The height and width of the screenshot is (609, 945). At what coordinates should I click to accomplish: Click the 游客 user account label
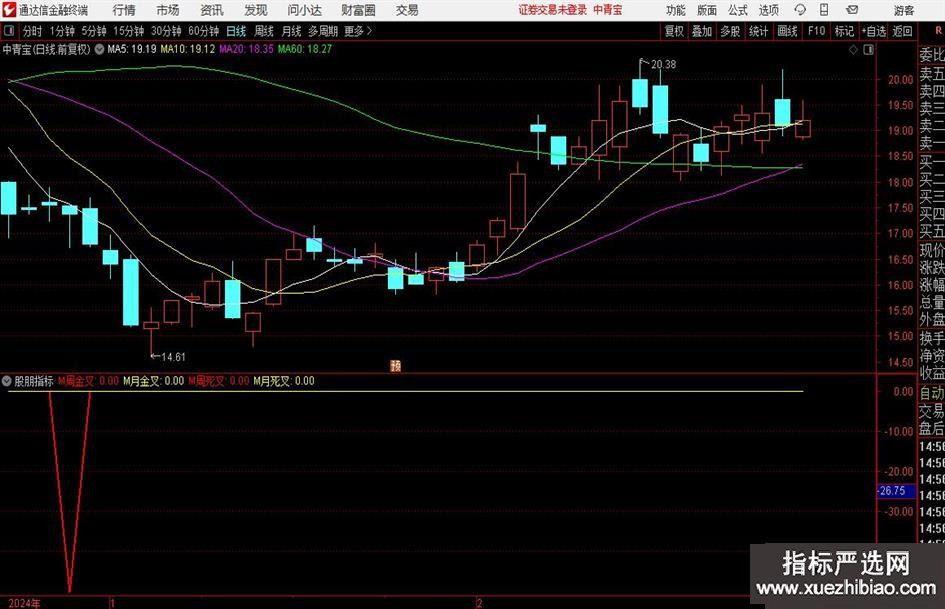click(903, 10)
